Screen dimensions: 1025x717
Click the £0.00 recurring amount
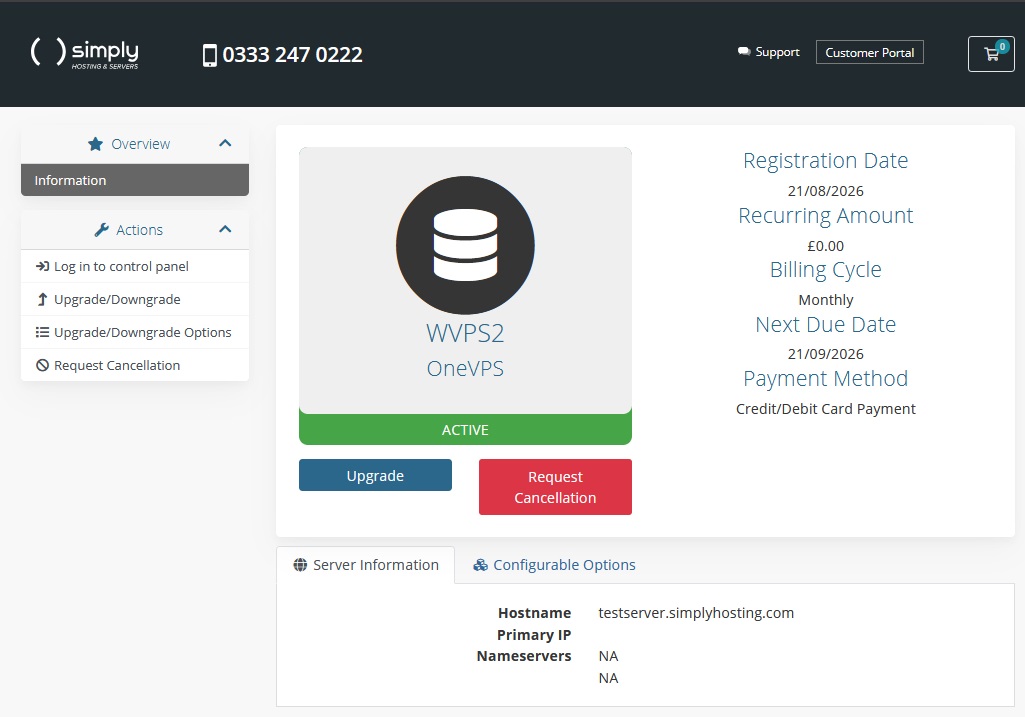point(826,246)
